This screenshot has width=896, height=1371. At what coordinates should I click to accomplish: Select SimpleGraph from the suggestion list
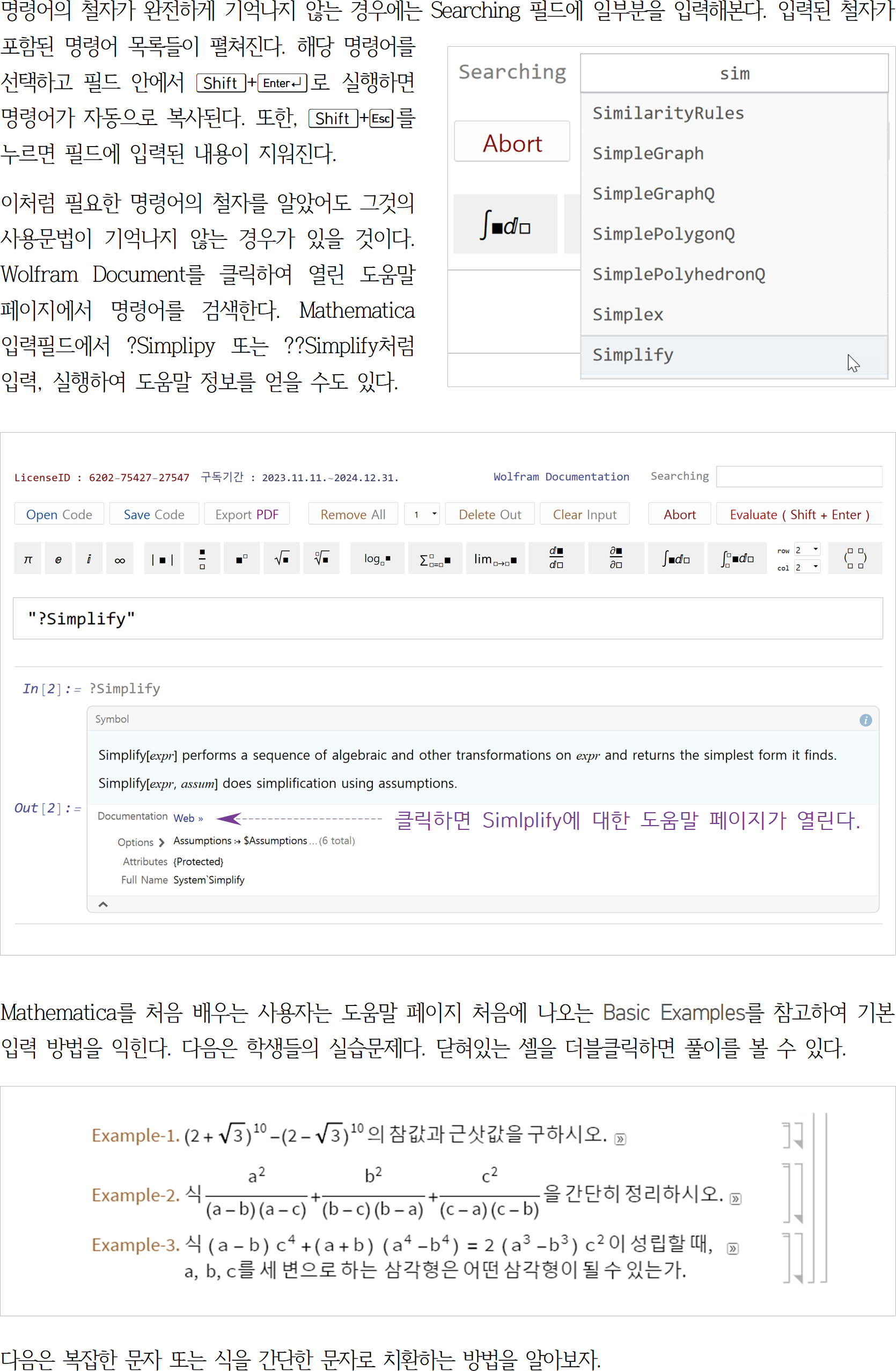(648, 153)
